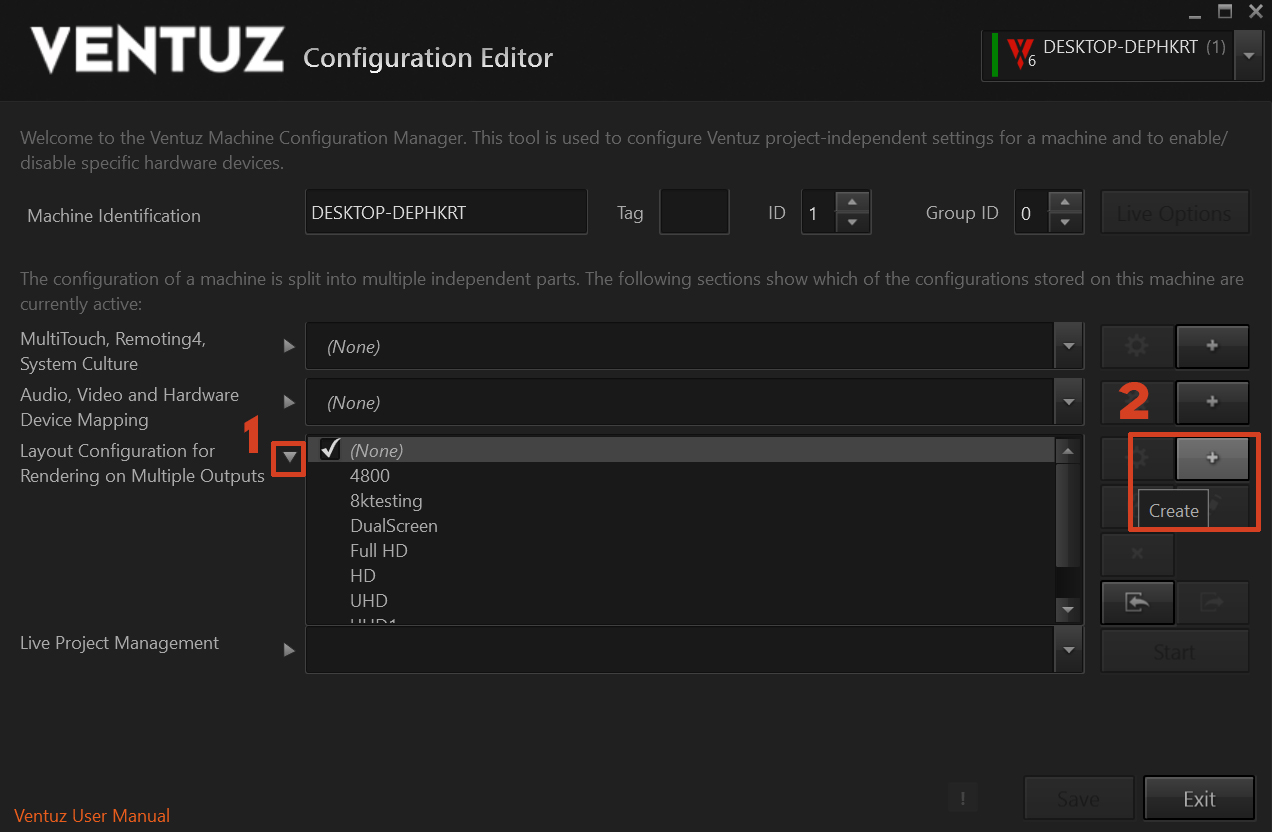Click the red Ventuz 6 logo icon
This screenshot has width=1272, height=832.
(1020, 53)
